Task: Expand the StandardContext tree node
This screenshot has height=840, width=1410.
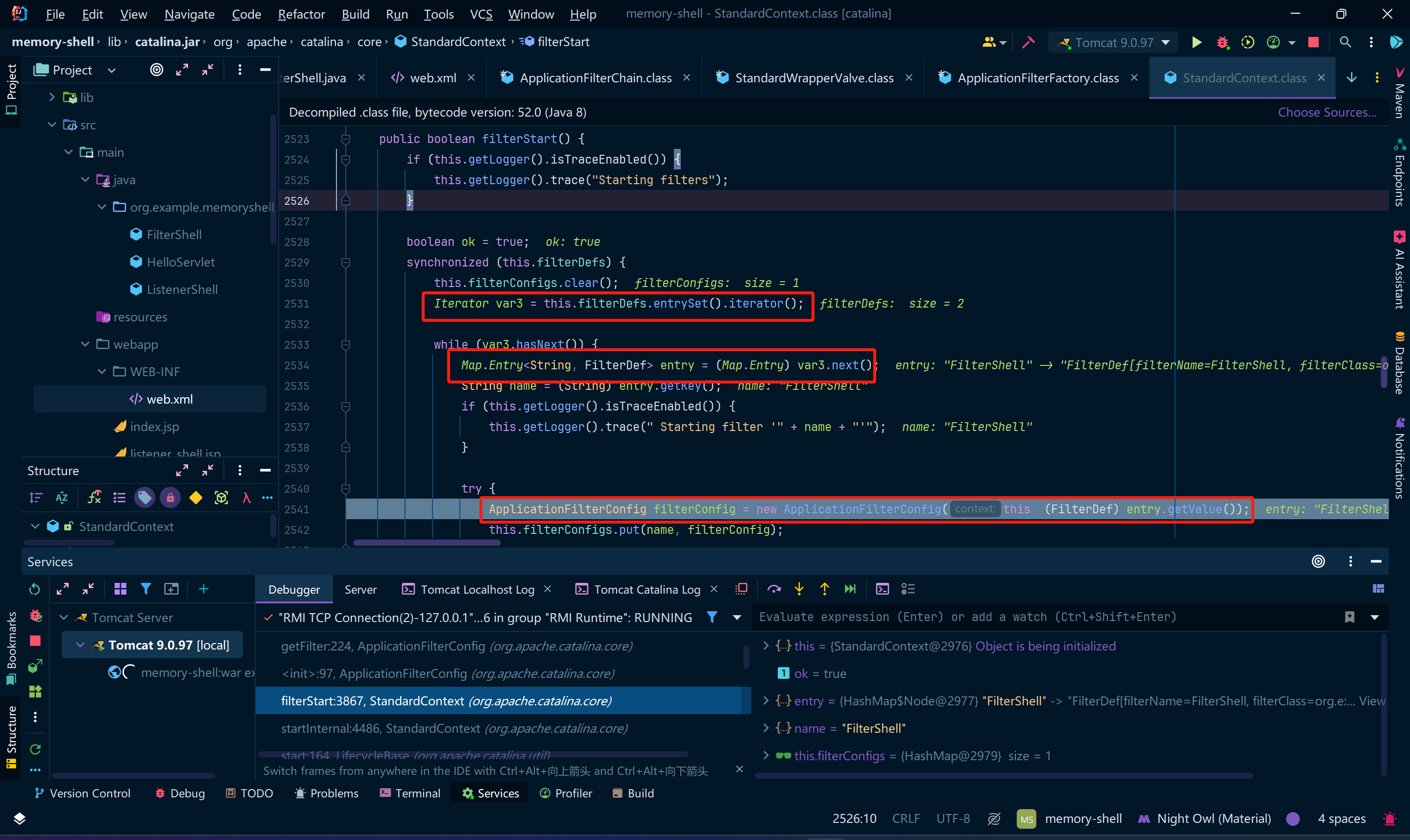Action: click(x=34, y=524)
